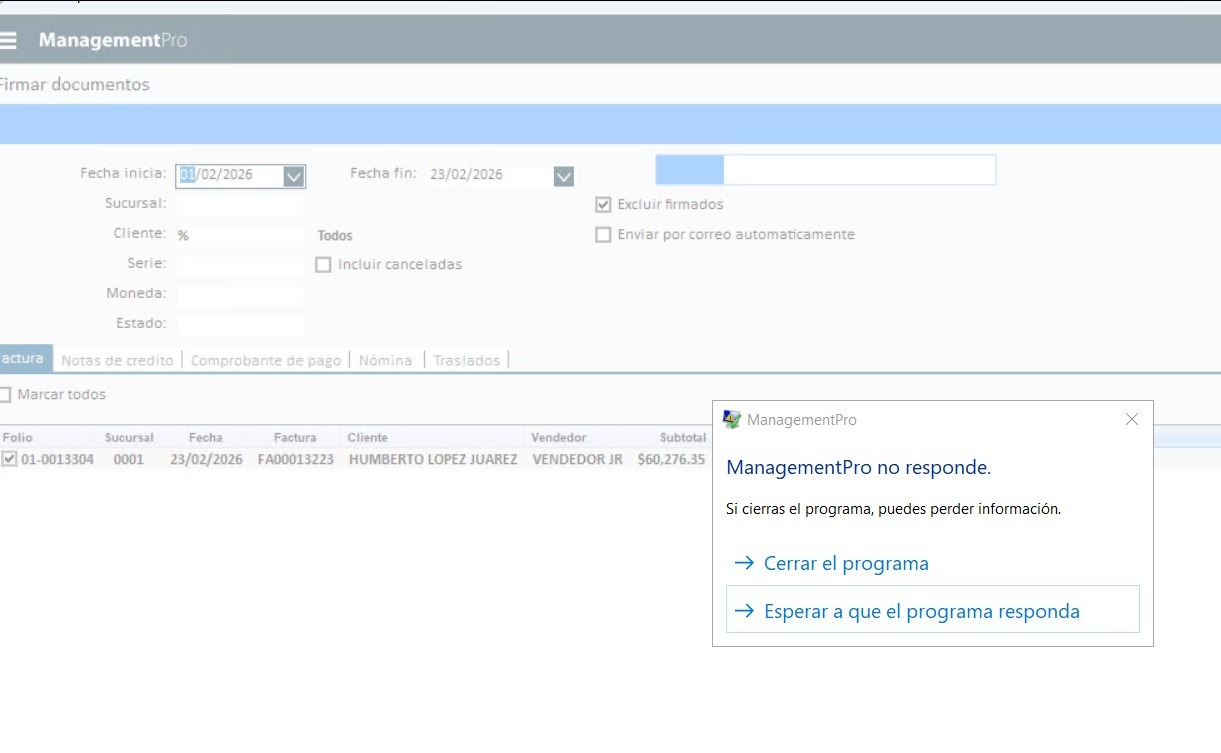Open the hamburger menu in ManagementPro header
Viewport: 1221px width, 753px height.
tap(9, 41)
